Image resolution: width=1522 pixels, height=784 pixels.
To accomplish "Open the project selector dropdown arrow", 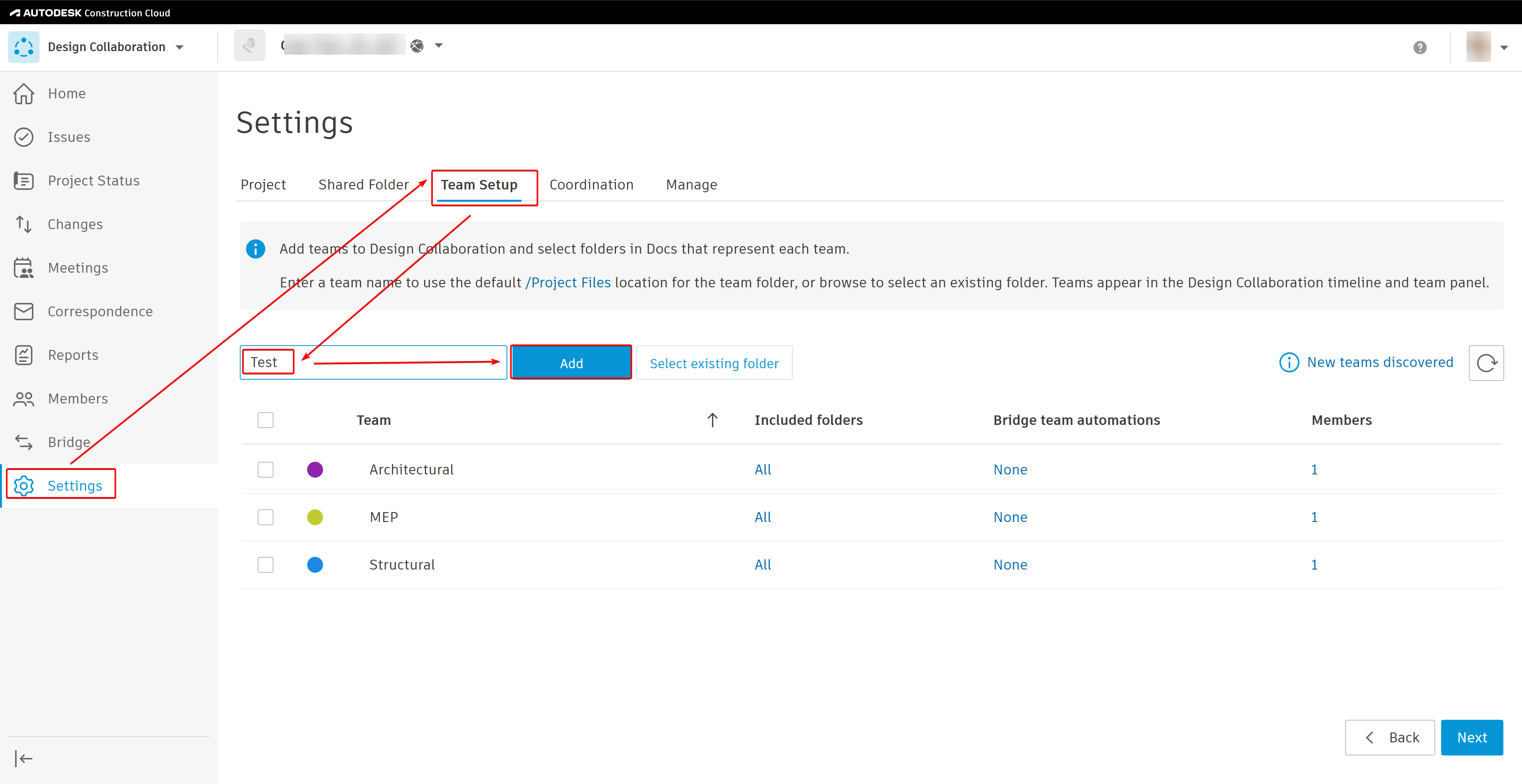I will click(x=438, y=46).
